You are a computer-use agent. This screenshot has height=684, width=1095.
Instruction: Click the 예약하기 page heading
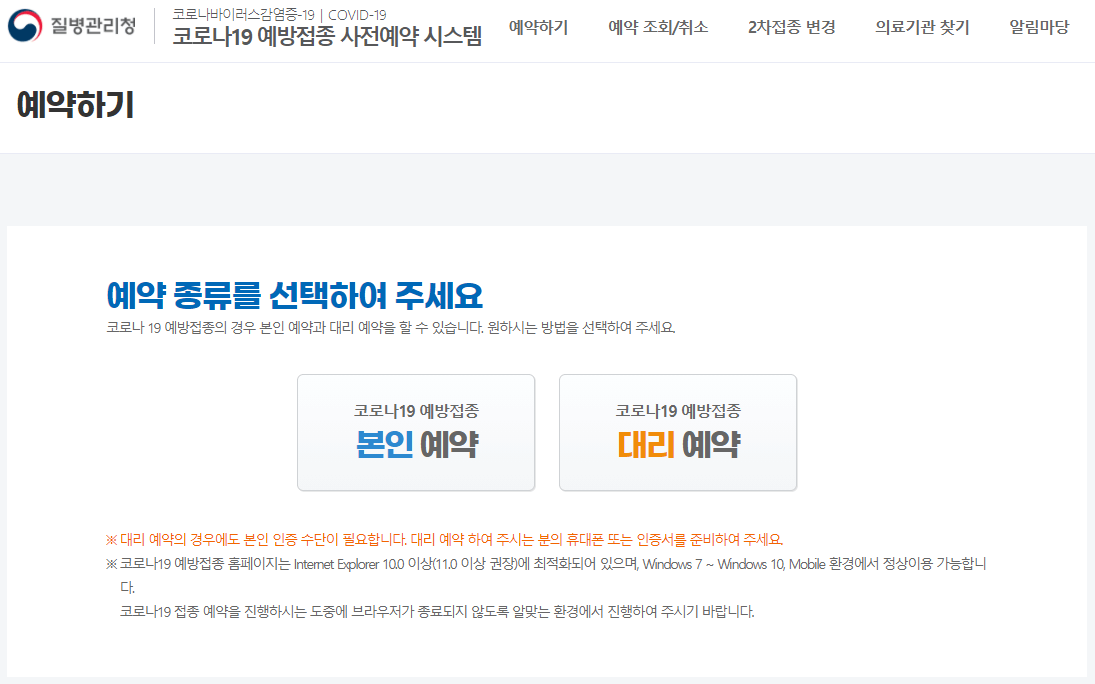(x=75, y=105)
